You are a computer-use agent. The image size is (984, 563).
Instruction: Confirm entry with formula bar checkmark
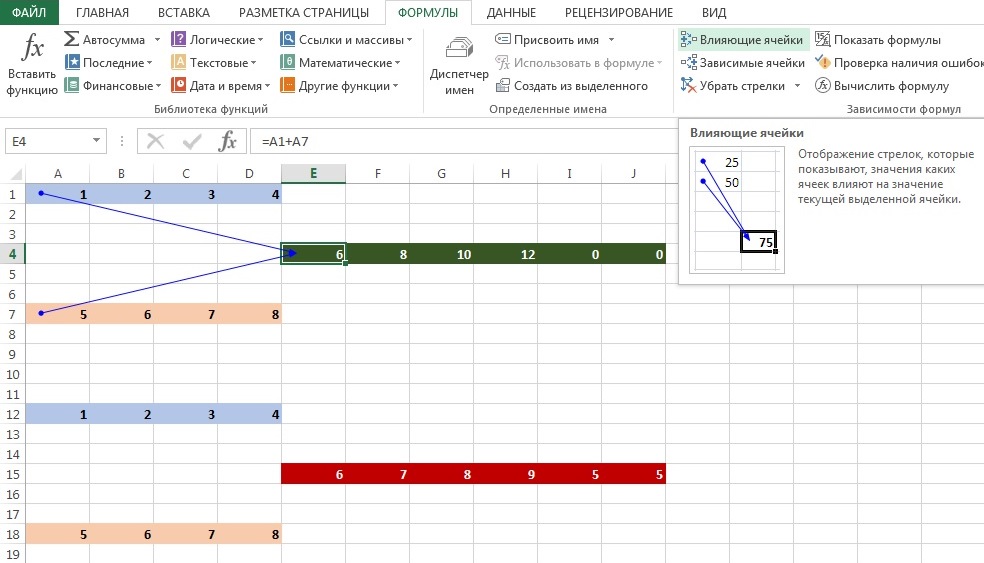pyautogui.click(x=191, y=141)
